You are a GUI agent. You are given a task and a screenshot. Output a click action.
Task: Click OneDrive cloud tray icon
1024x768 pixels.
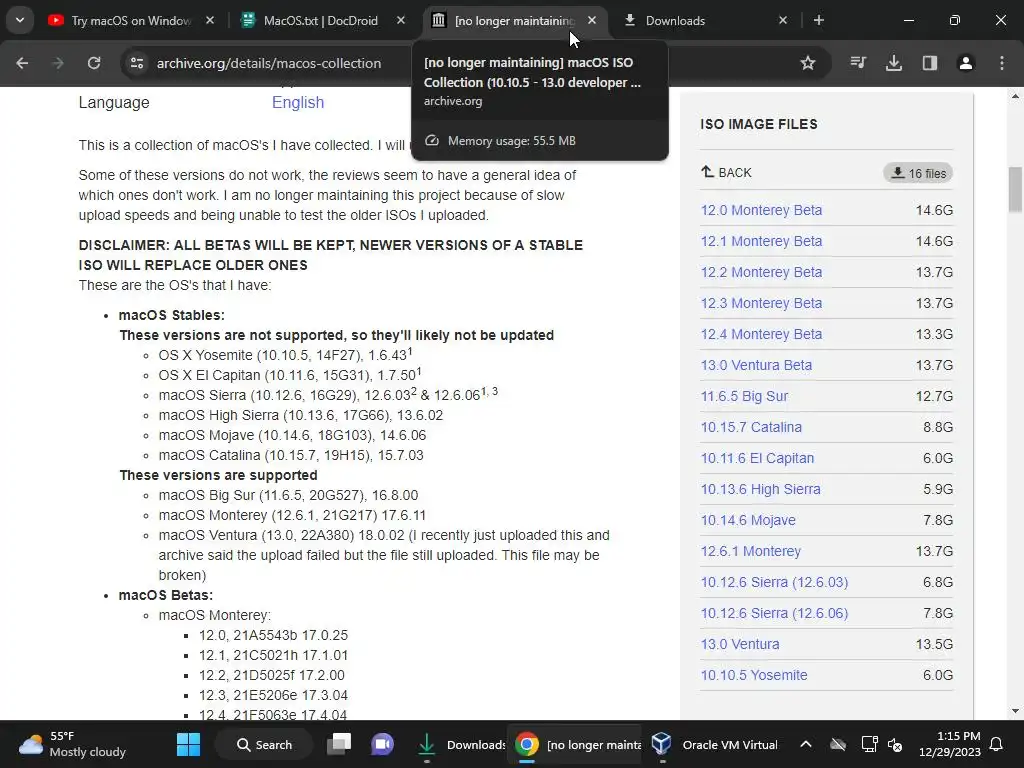coord(838,744)
